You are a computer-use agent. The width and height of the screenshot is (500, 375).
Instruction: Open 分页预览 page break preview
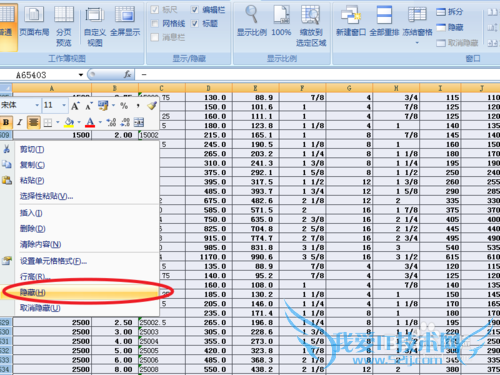click(64, 26)
